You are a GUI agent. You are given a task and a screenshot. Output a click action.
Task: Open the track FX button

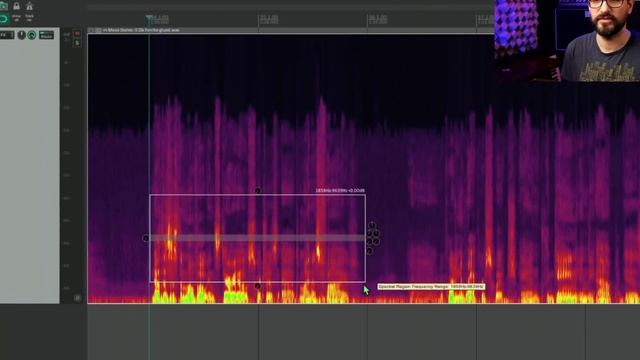pos(7,35)
